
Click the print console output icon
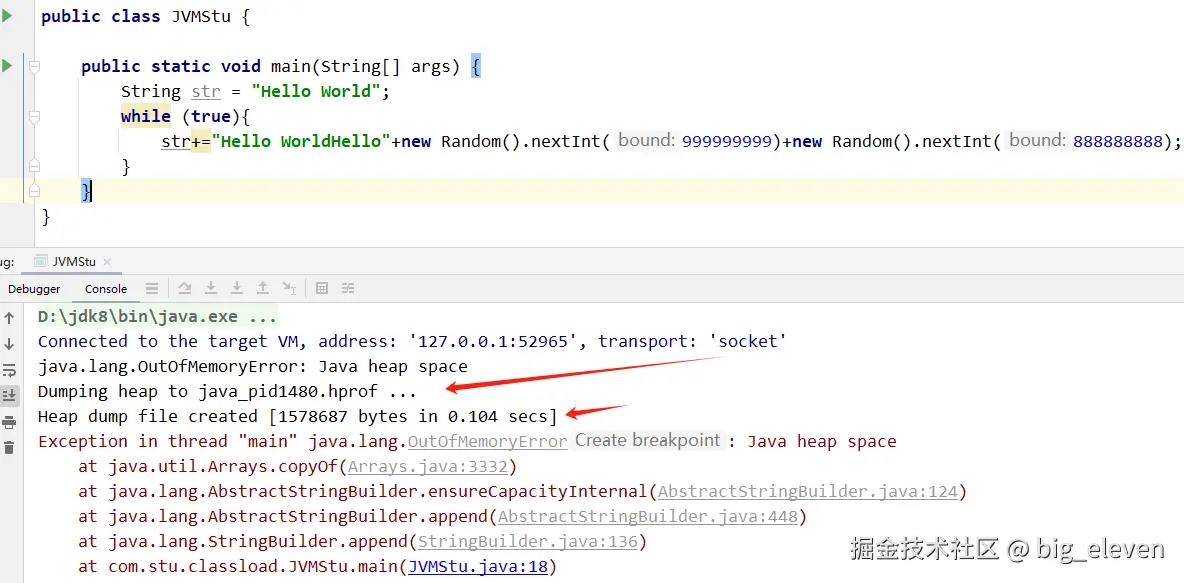tap(9, 422)
